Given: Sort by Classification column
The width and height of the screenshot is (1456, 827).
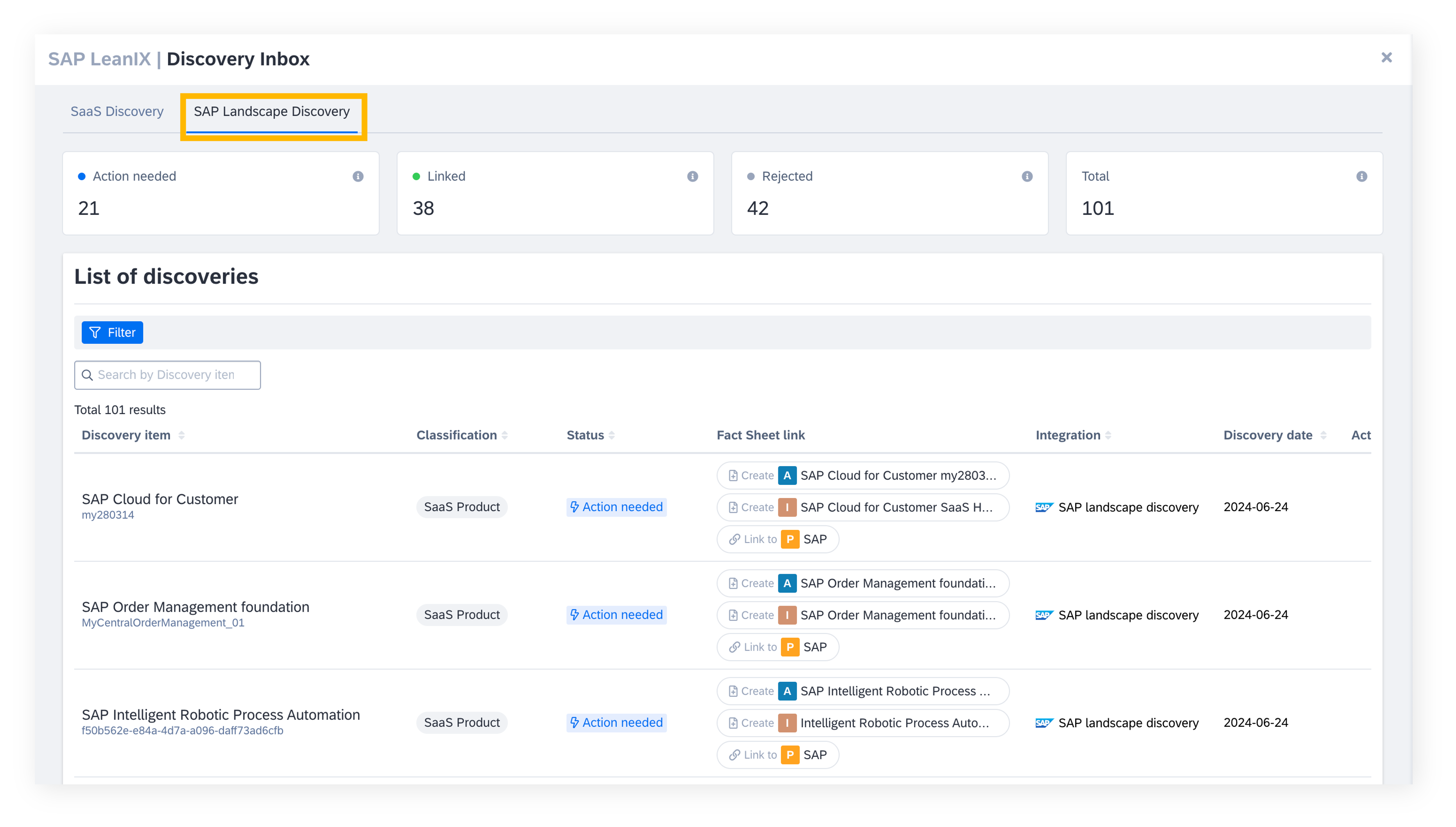Looking at the screenshot, I should point(505,435).
